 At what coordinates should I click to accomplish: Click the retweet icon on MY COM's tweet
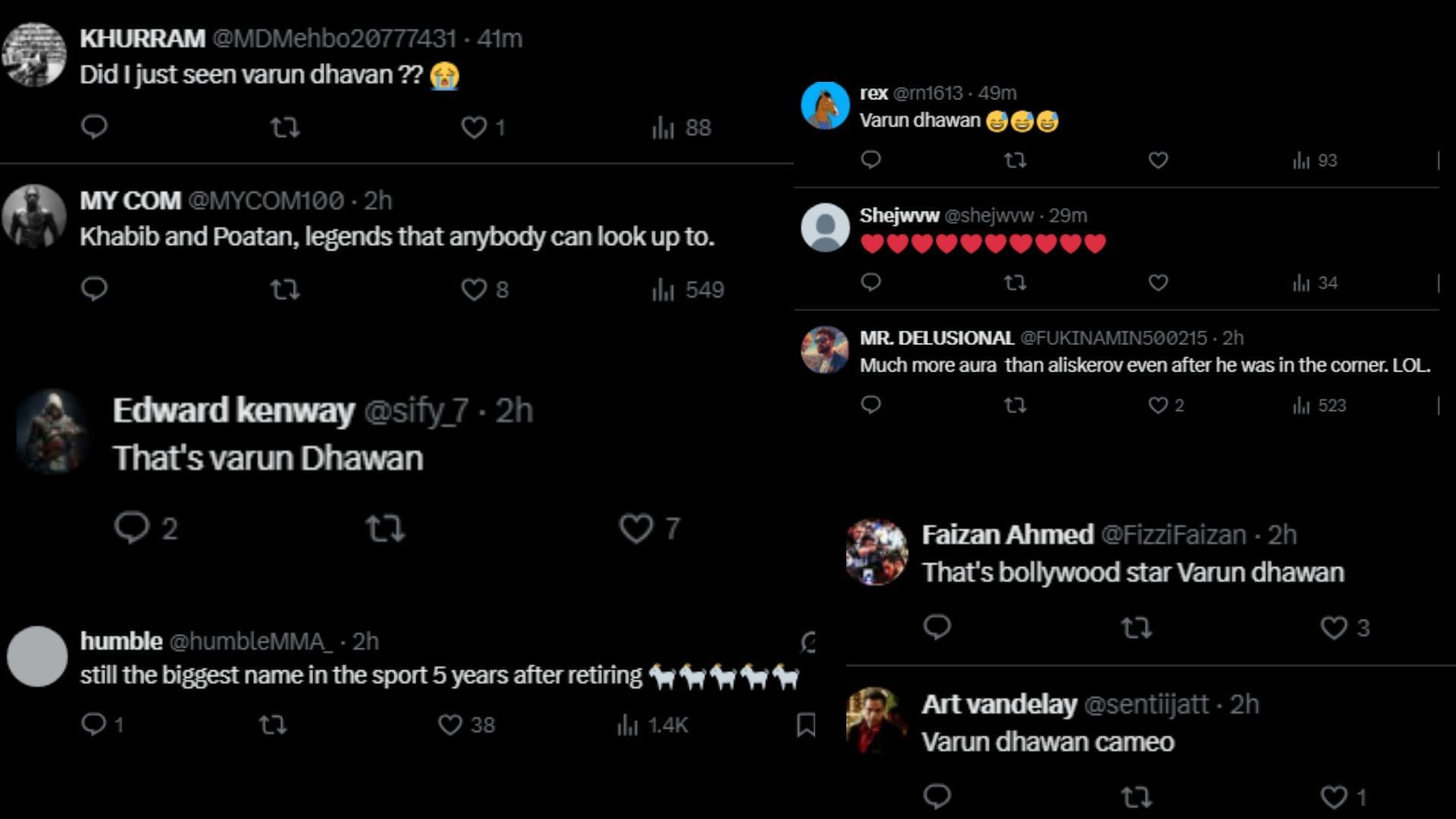click(x=287, y=289)
